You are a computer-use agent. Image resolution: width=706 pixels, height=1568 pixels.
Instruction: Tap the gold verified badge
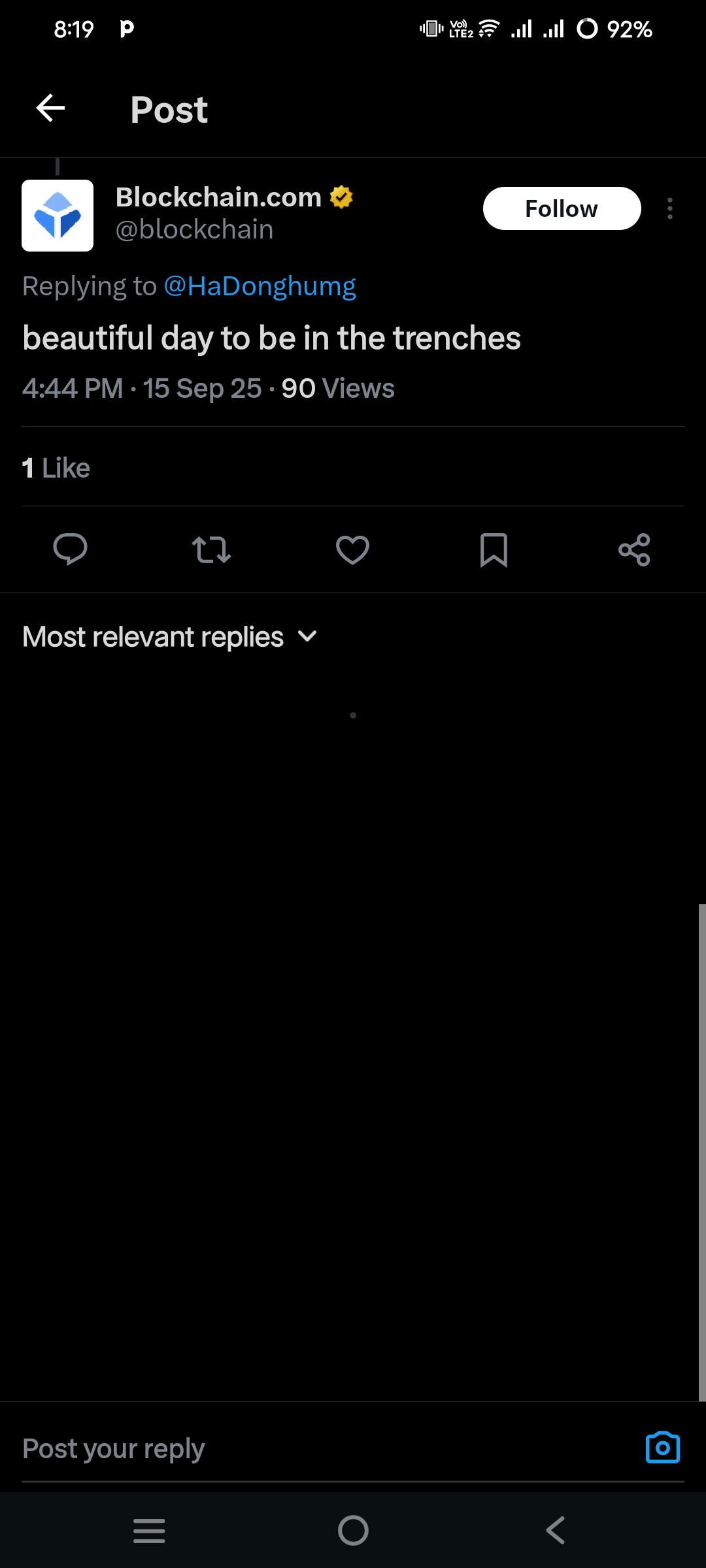point(341,197)
